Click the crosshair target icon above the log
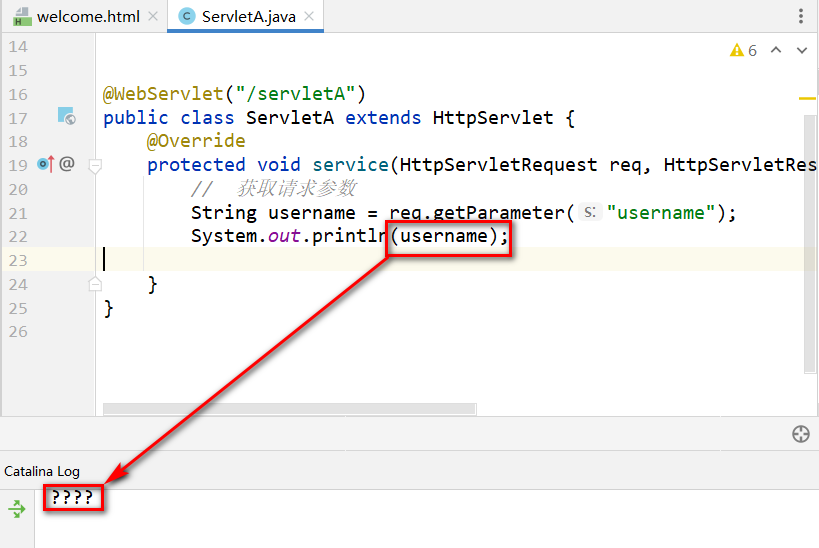 pyautogui.click(x=800, y=434)
